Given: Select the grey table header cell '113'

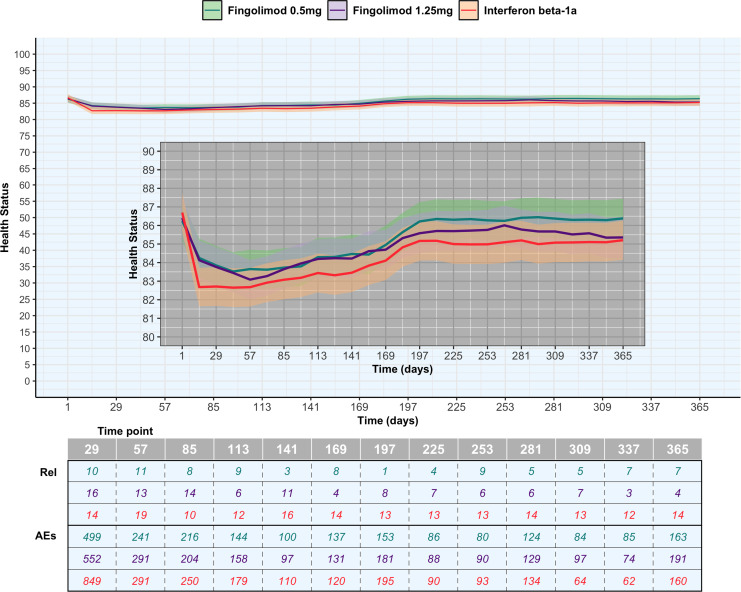Looking at the screenshot, I should [x=238, y=449].
